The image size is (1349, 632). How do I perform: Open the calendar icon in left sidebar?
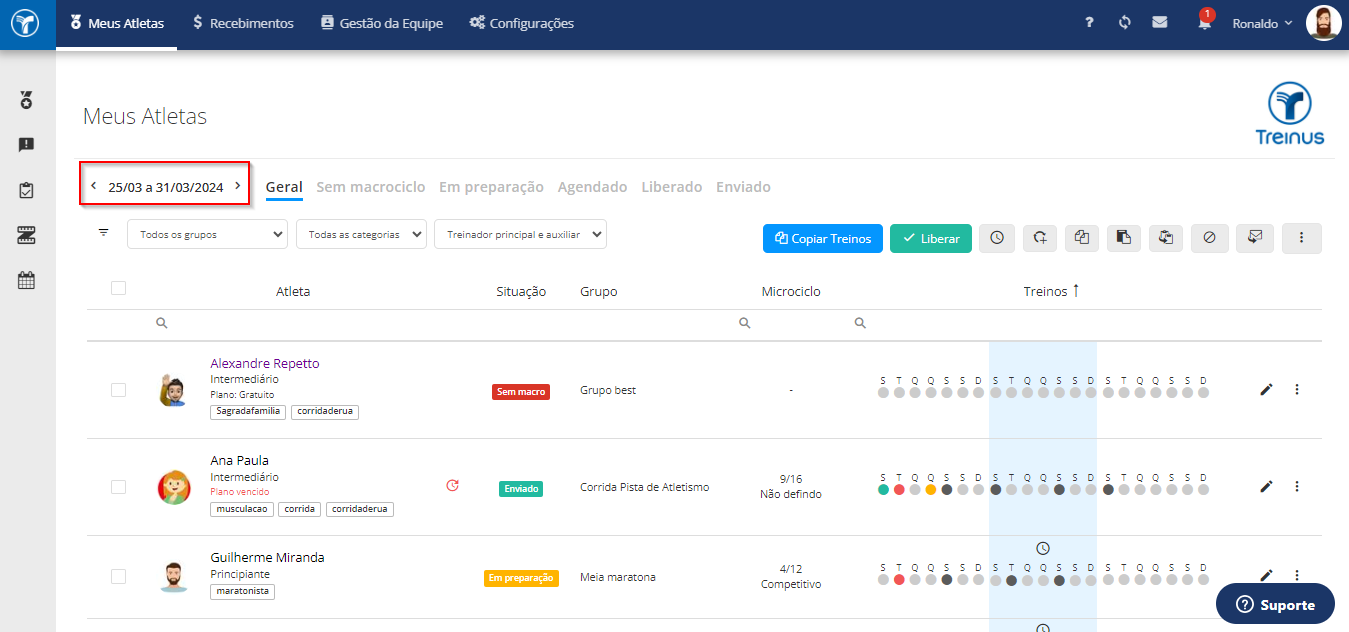pos(27,280)
